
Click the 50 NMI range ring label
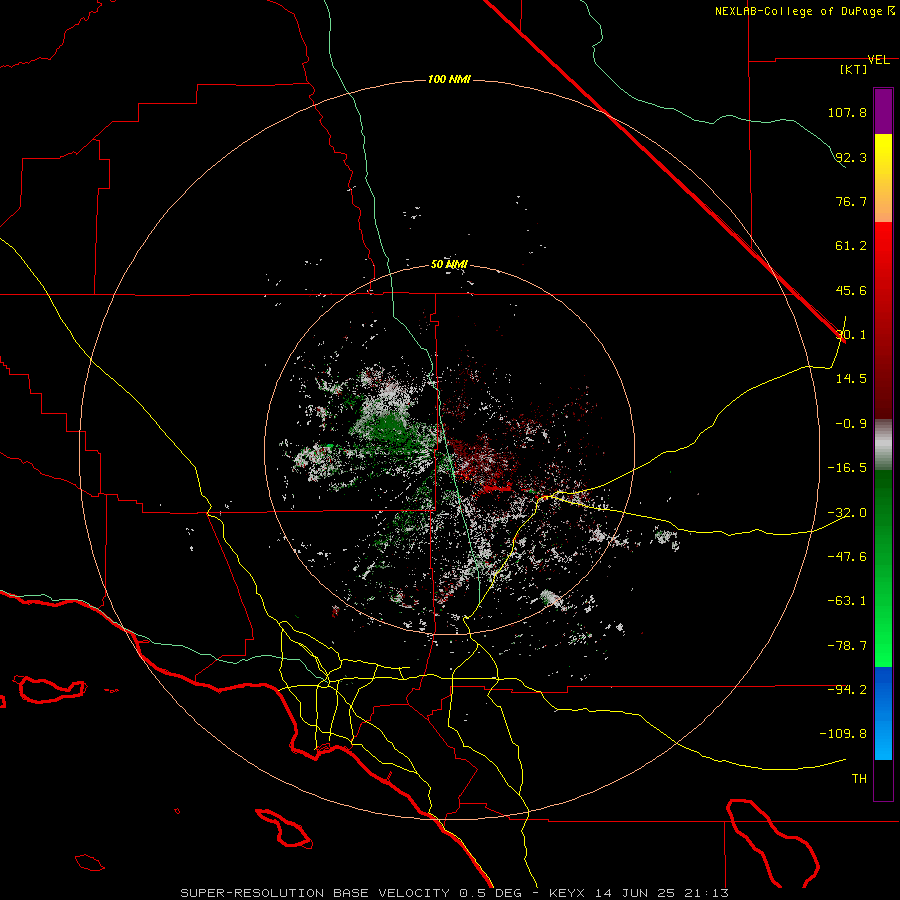(449, 264)
